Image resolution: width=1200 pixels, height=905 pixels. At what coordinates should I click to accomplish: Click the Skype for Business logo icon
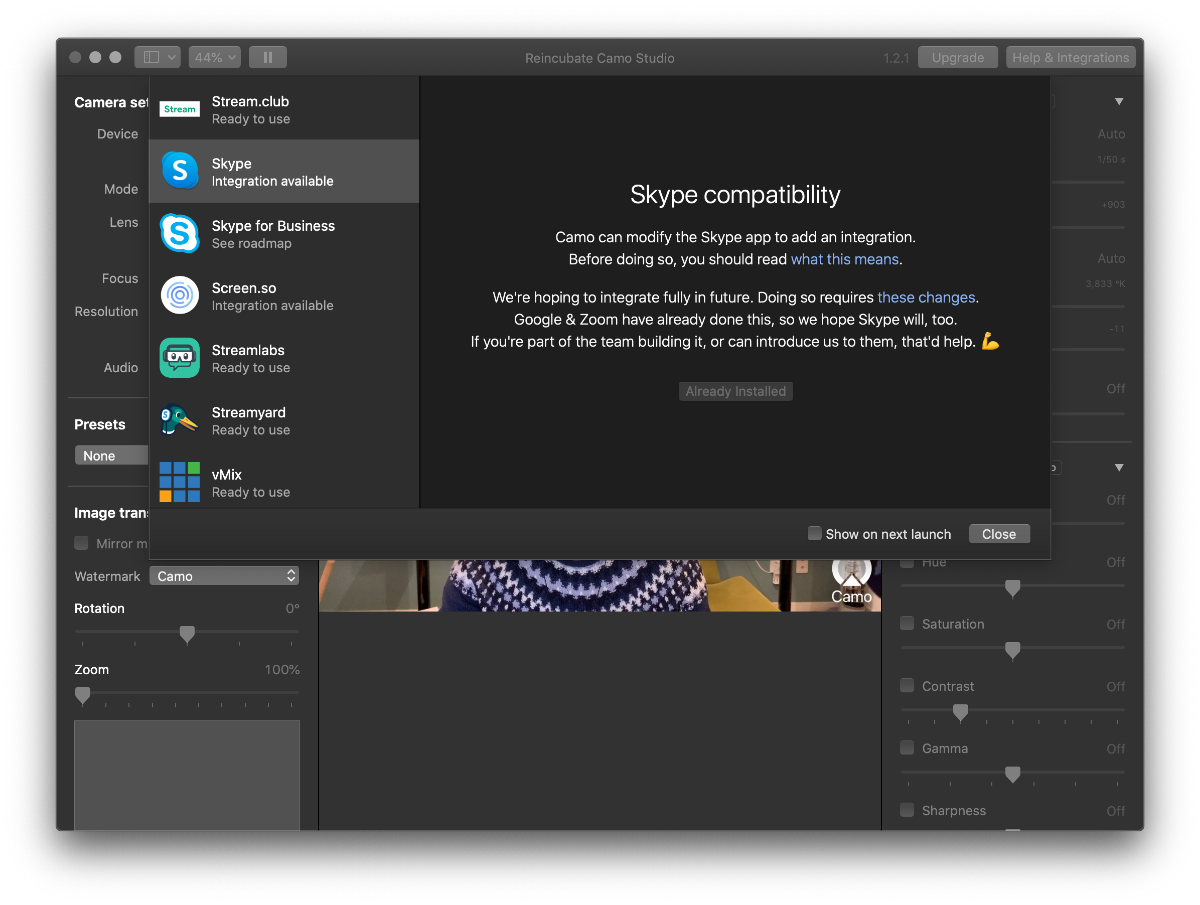pos(180,233)
